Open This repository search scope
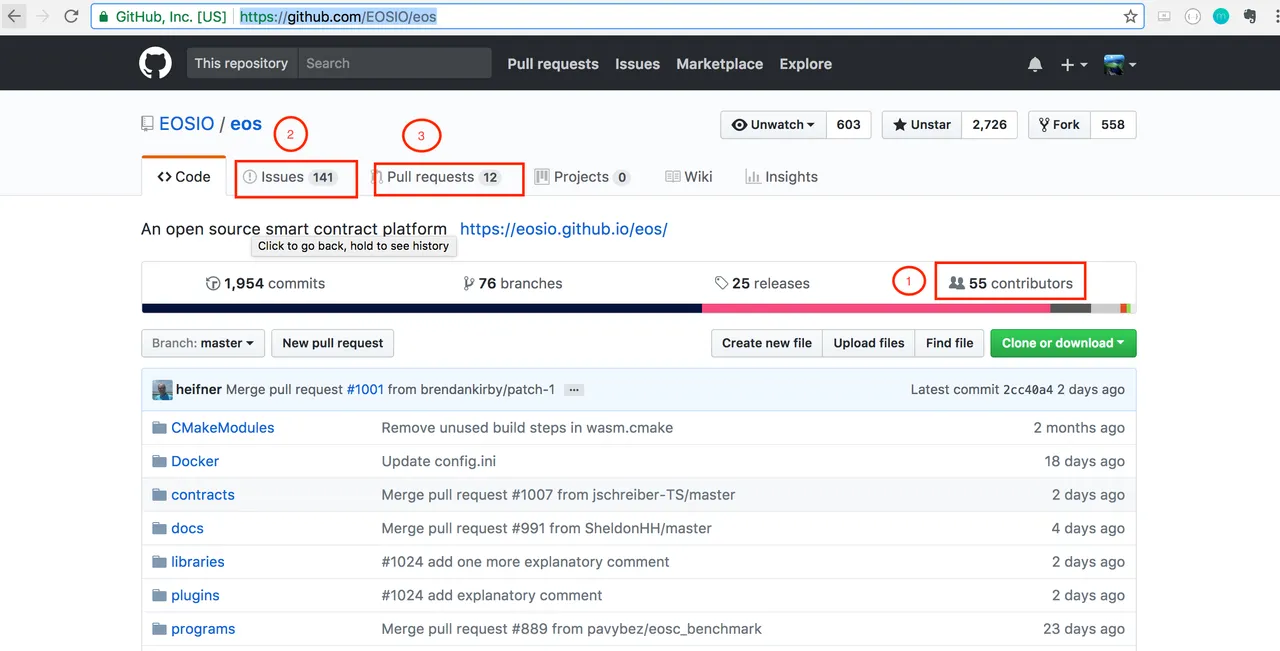Screen dimensions: 1280x651 click(242, 63)
